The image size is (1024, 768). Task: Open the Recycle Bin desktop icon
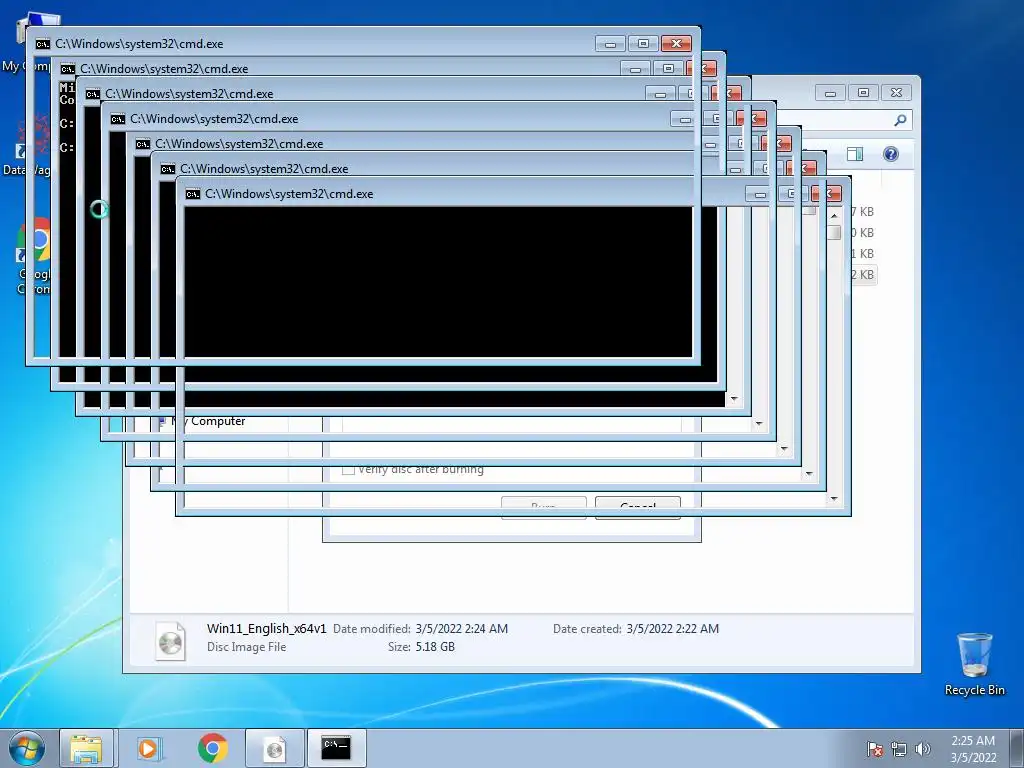point(974,663)
